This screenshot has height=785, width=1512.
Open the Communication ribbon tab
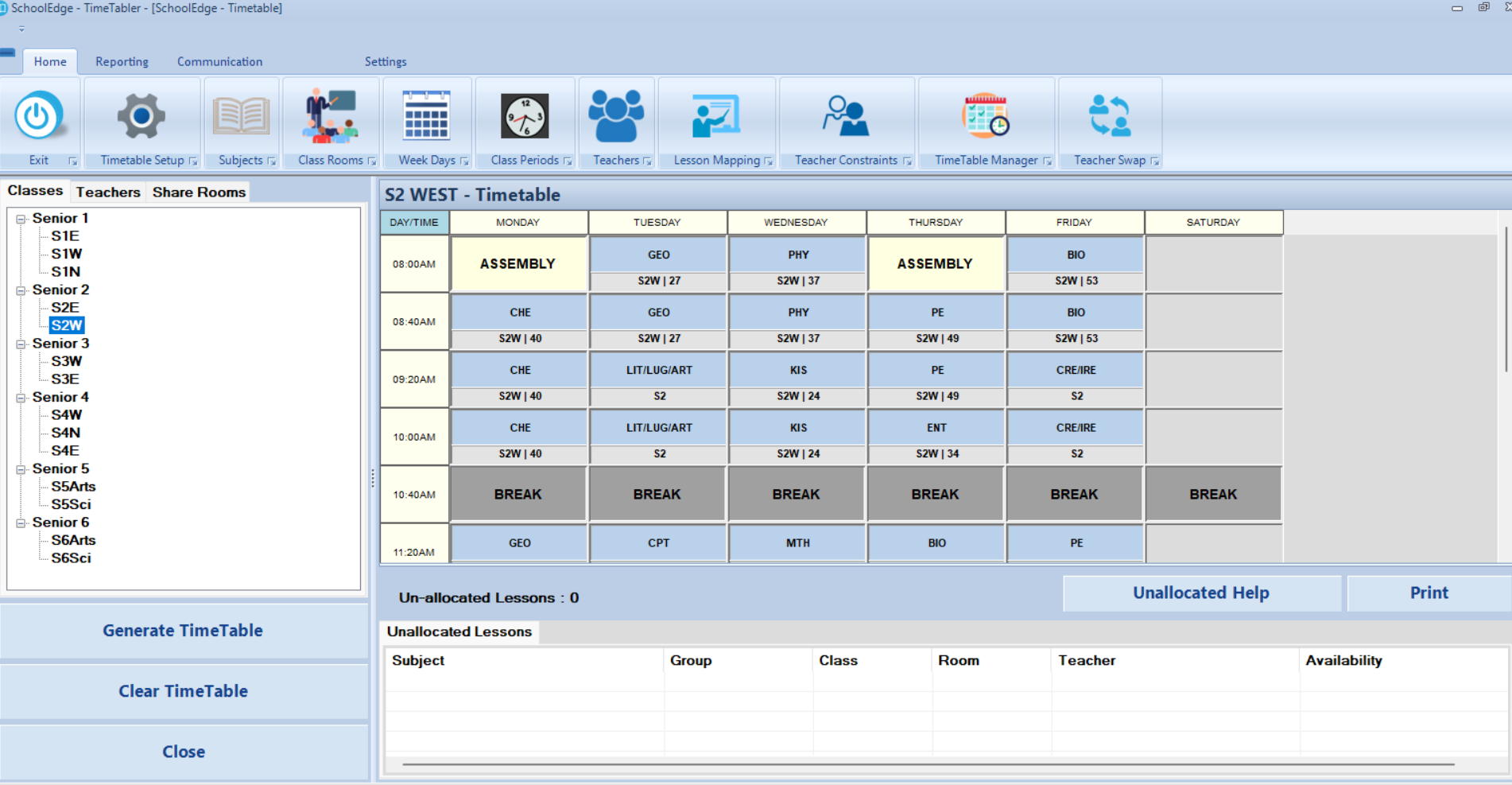(219, 61)
